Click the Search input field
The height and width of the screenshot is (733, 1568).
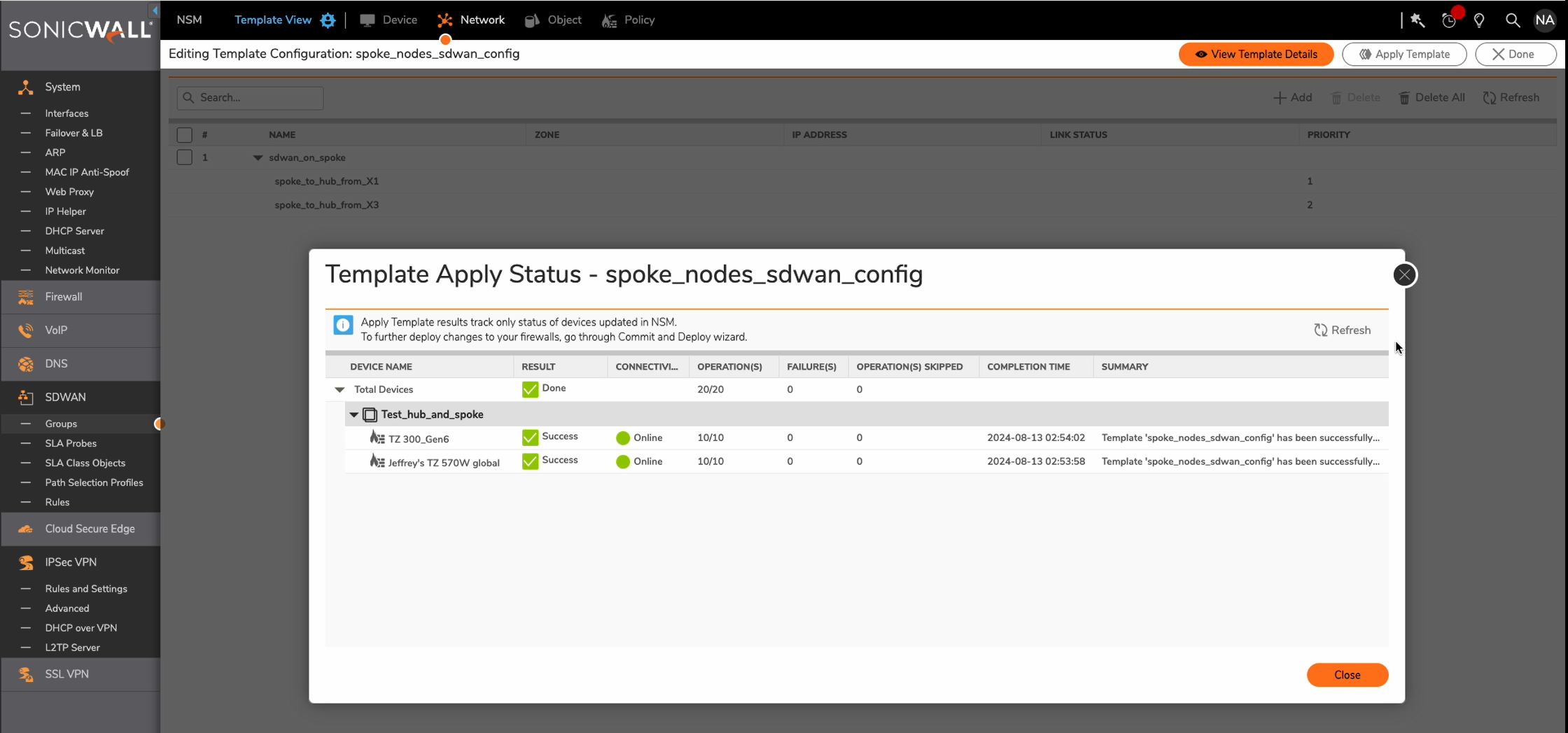(250, 97)
